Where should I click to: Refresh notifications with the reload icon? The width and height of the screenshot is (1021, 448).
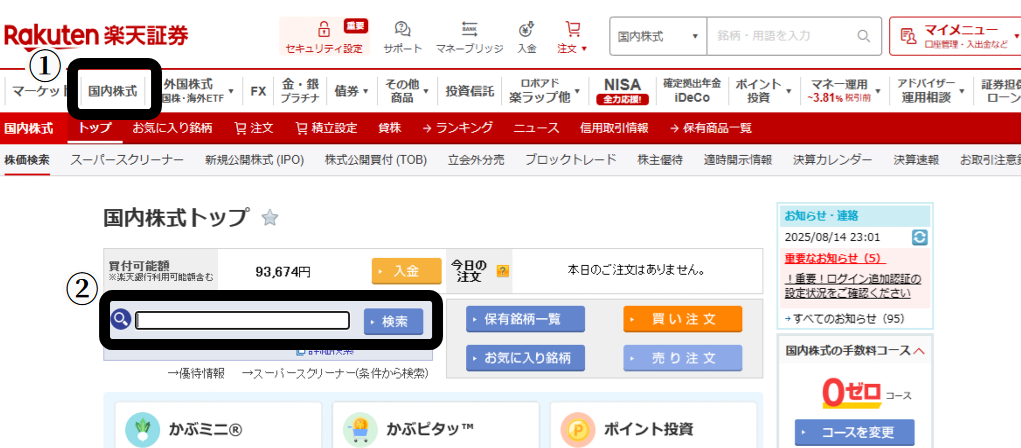(x=920, y=237)
